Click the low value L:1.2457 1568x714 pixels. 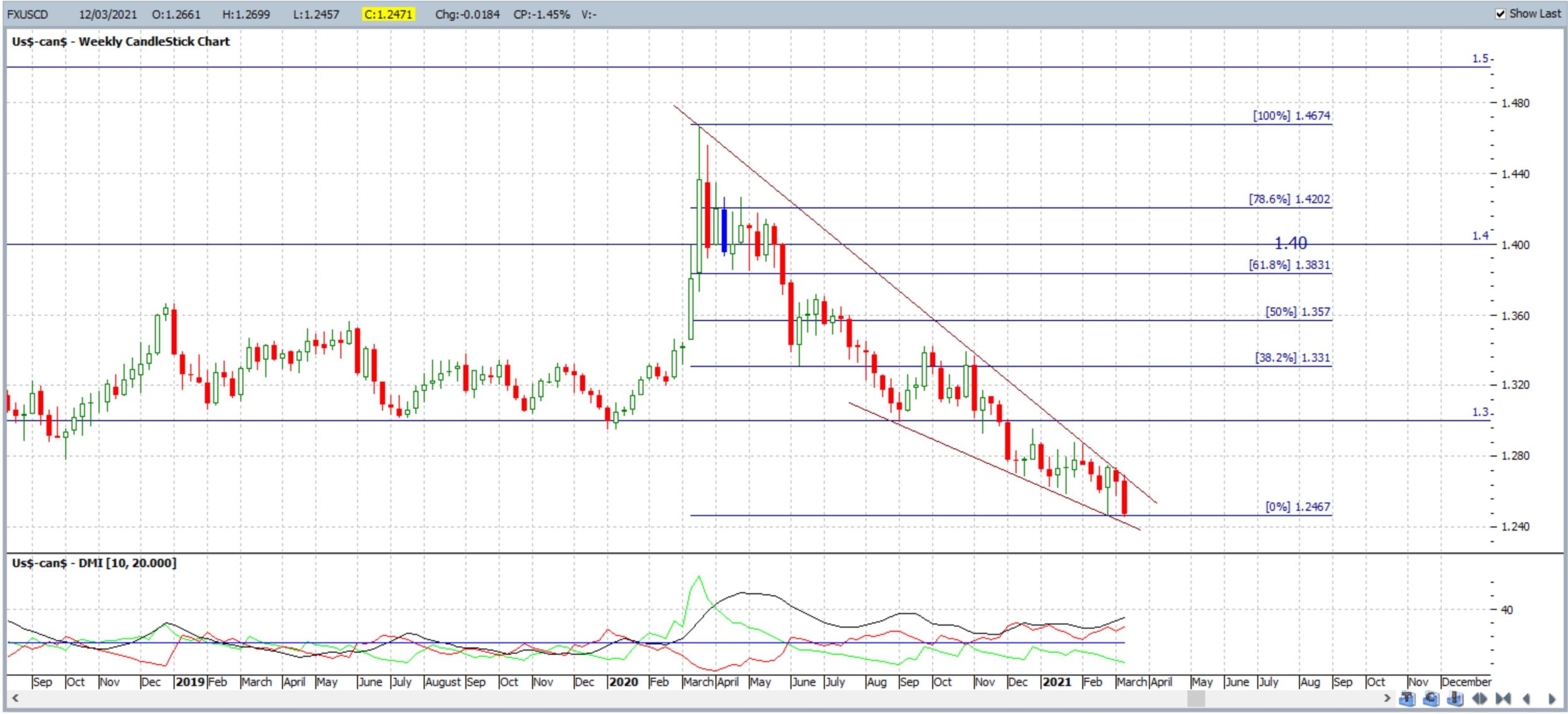click(316, 14)
